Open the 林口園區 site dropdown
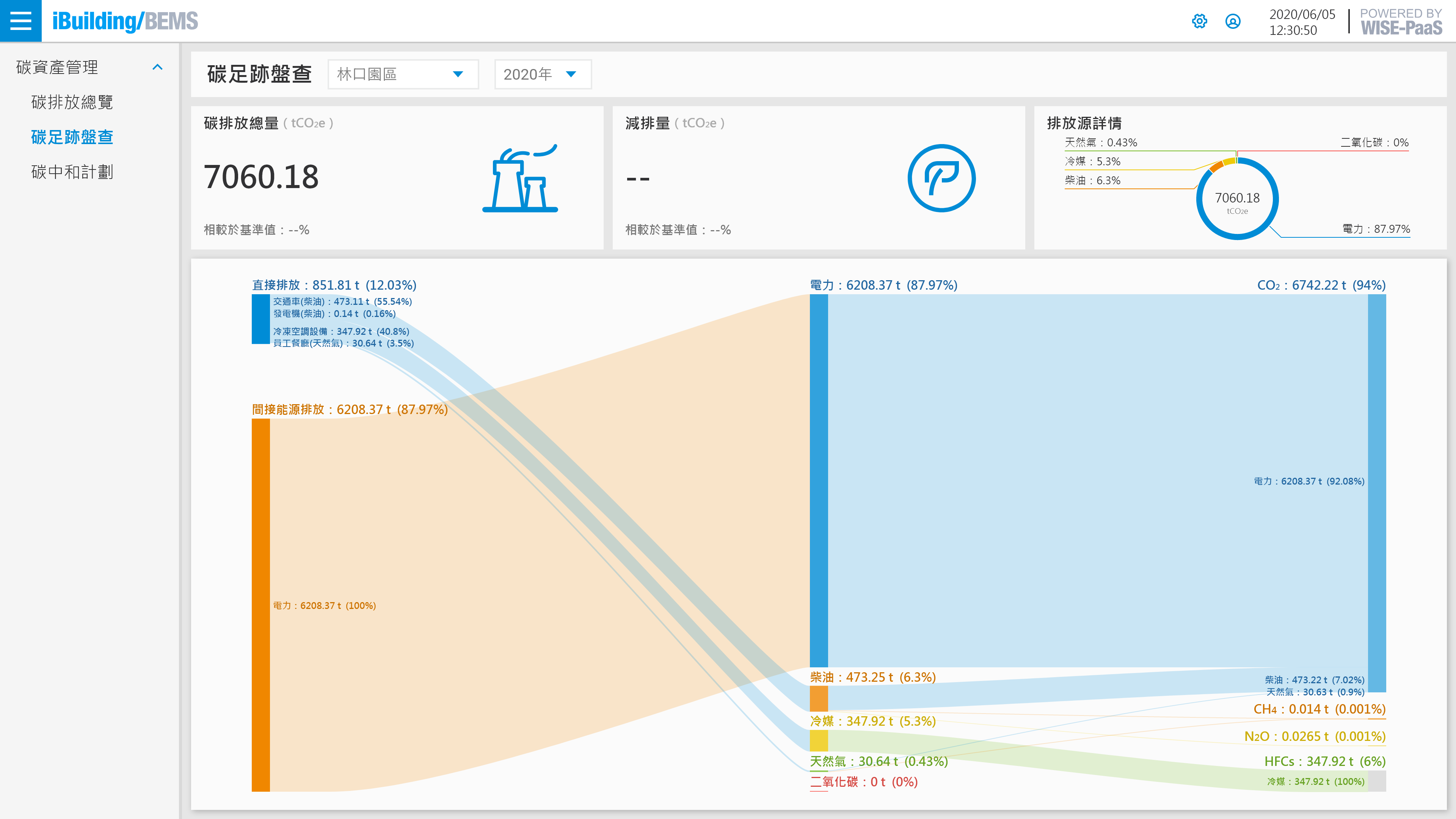This screenshot has height=819, width=1456. [402, 74]
